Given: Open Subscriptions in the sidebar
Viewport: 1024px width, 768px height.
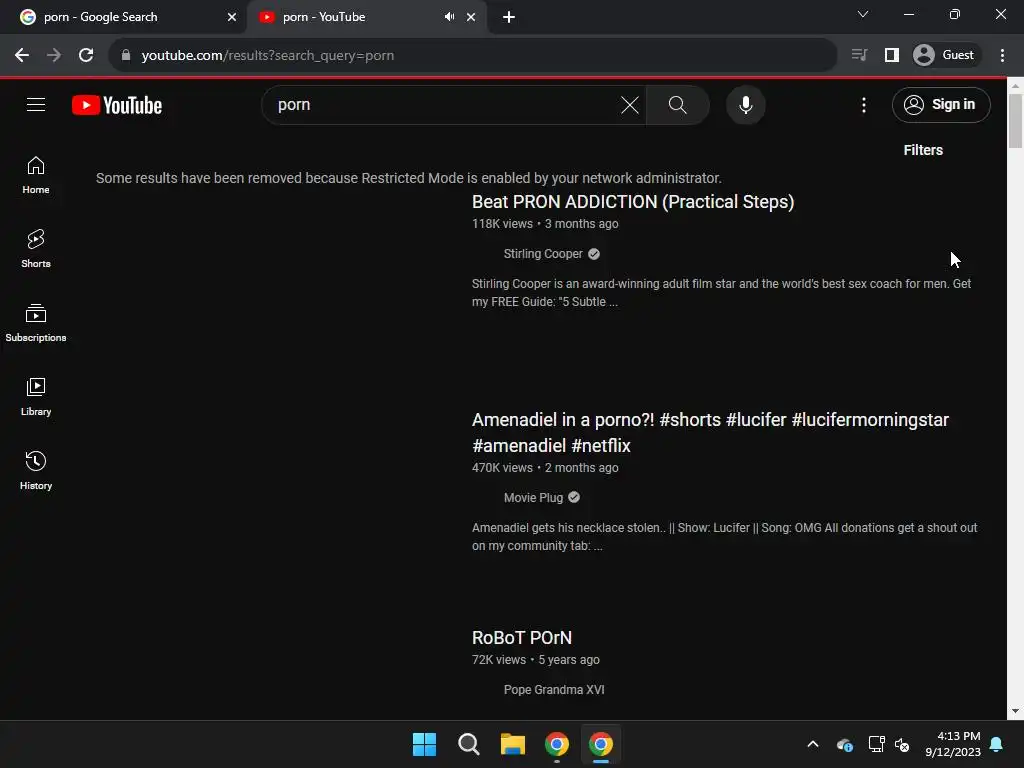Looking at the screenshot, I should [x=36, y=323].
